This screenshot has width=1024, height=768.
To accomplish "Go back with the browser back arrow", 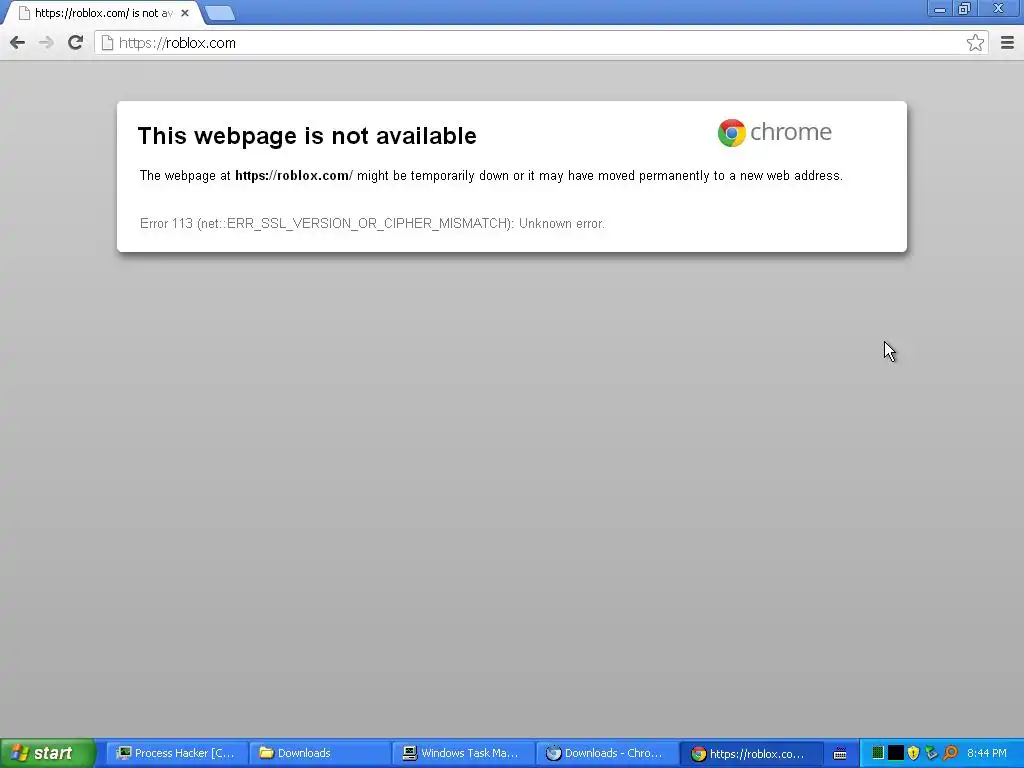I will point(18,43).
